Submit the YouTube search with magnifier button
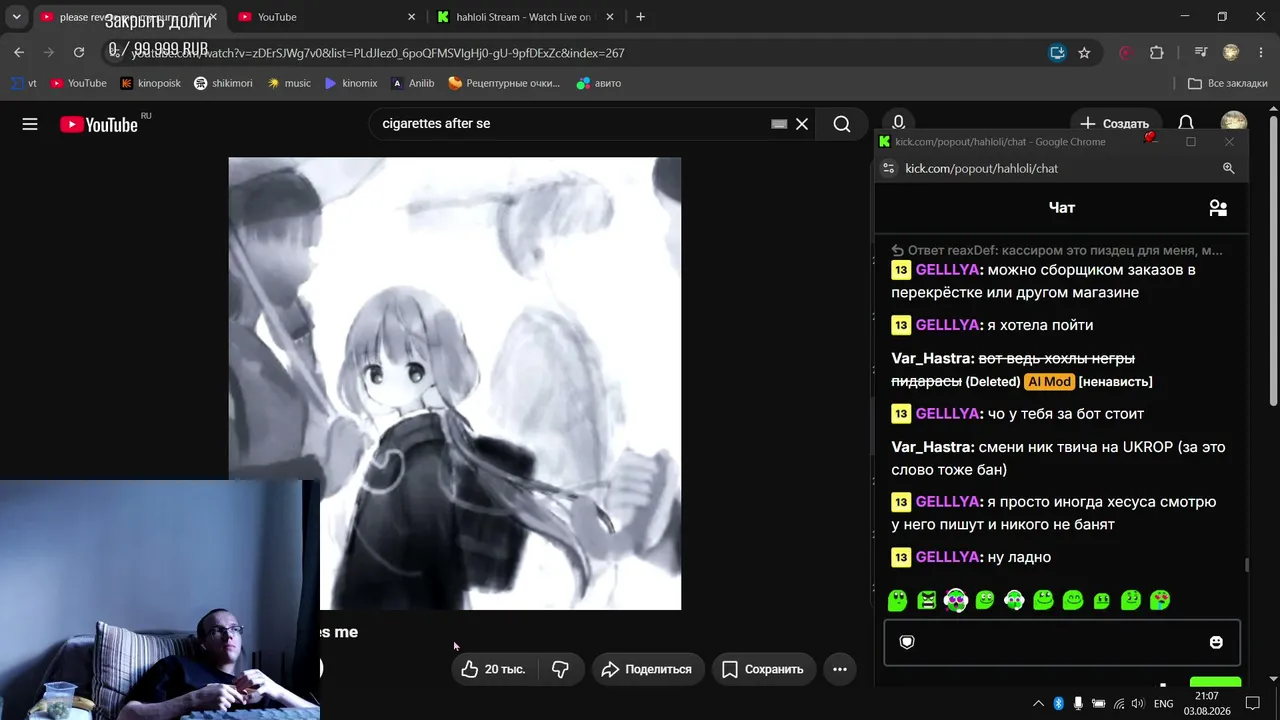 pos(842,124)
